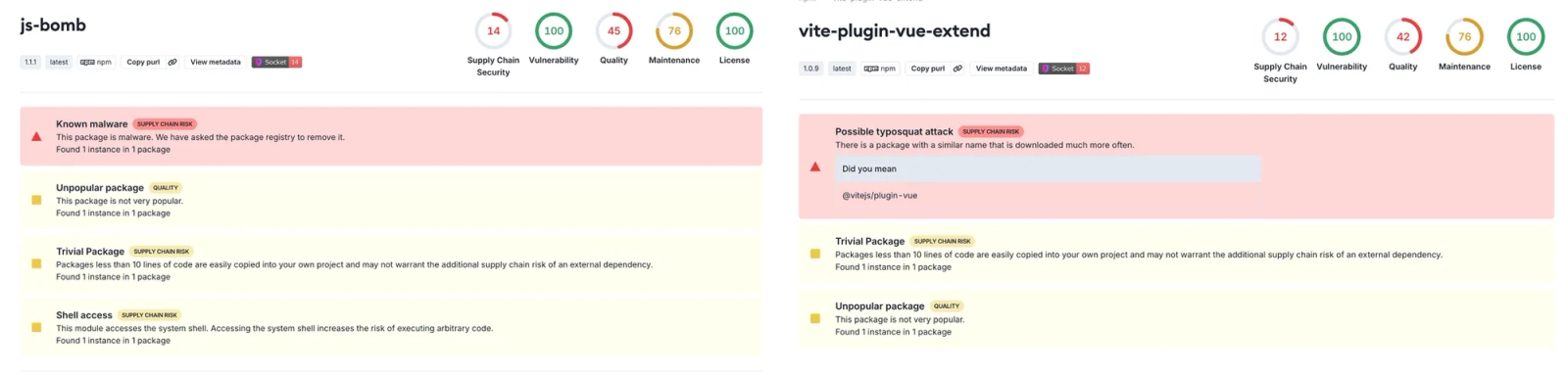1568x375 pixels.
Task: Click the vite-plugin-vue-extend purl link icon
Action: click(x=957, y=69)
